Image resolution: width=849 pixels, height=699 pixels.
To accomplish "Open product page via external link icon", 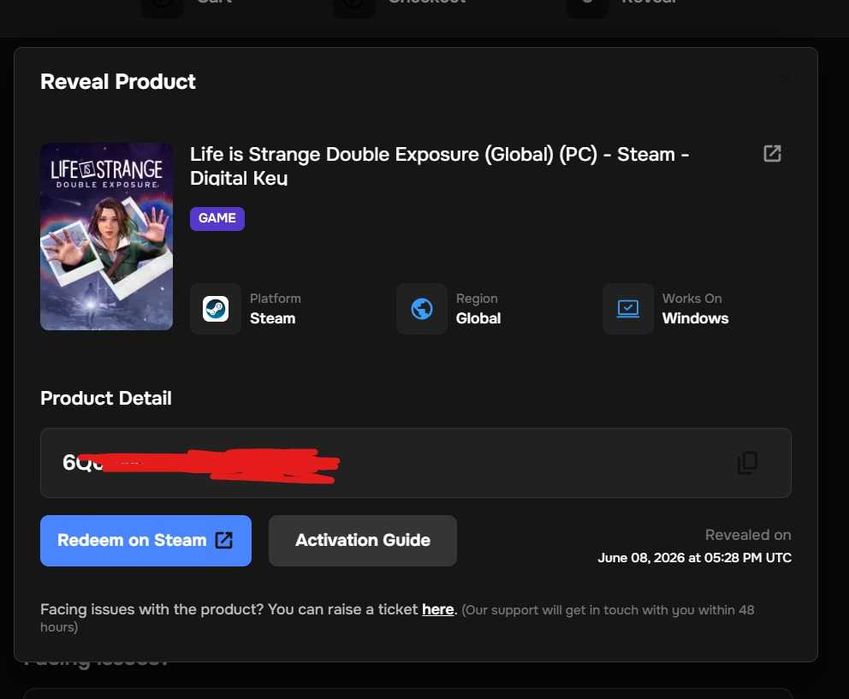I will click(x=772, y=154).
